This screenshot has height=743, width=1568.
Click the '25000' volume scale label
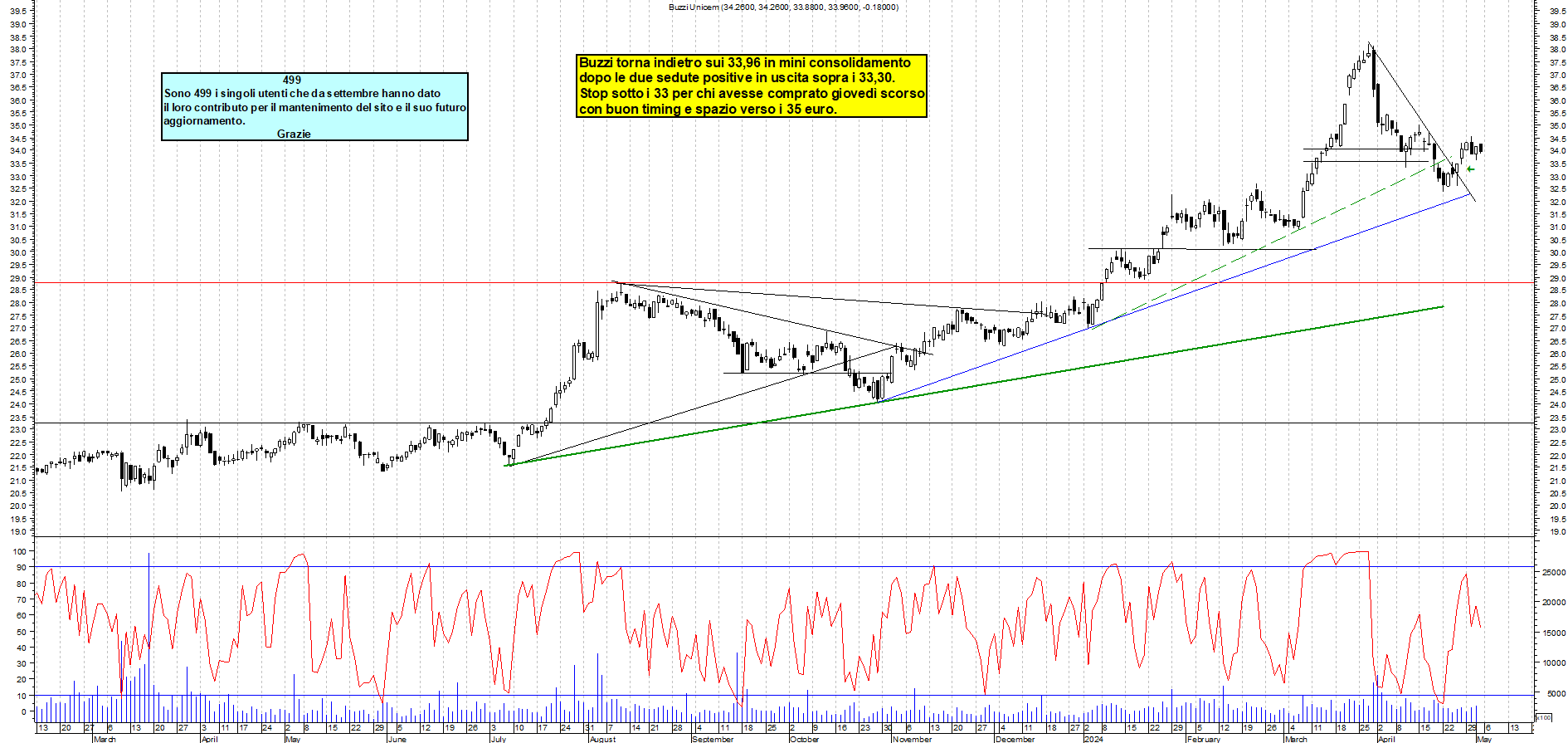tap(1554, 572)
